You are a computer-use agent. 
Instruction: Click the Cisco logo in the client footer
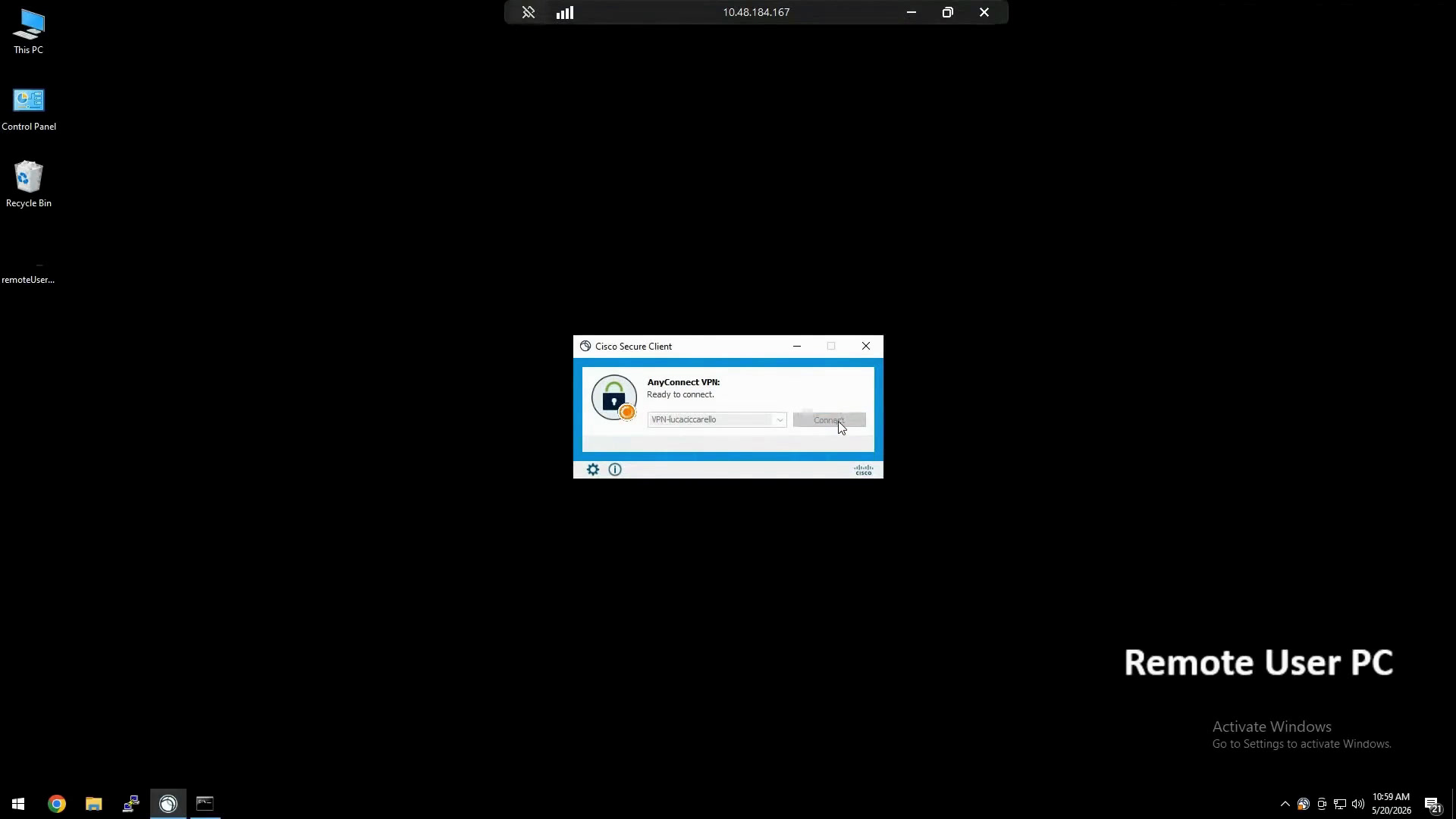tap(864, 469)
